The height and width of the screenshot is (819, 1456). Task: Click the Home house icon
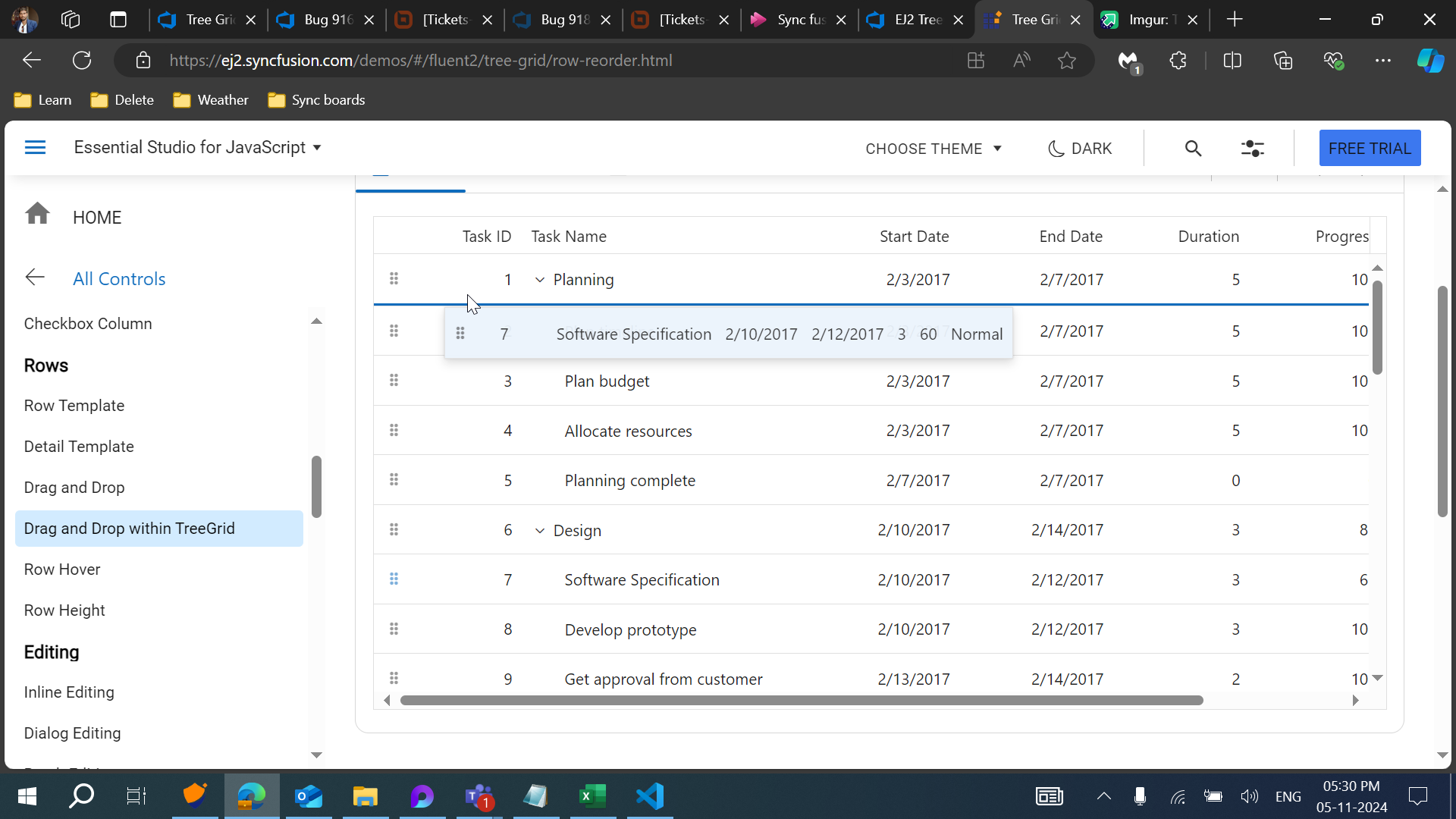click(x=37, y=215)
